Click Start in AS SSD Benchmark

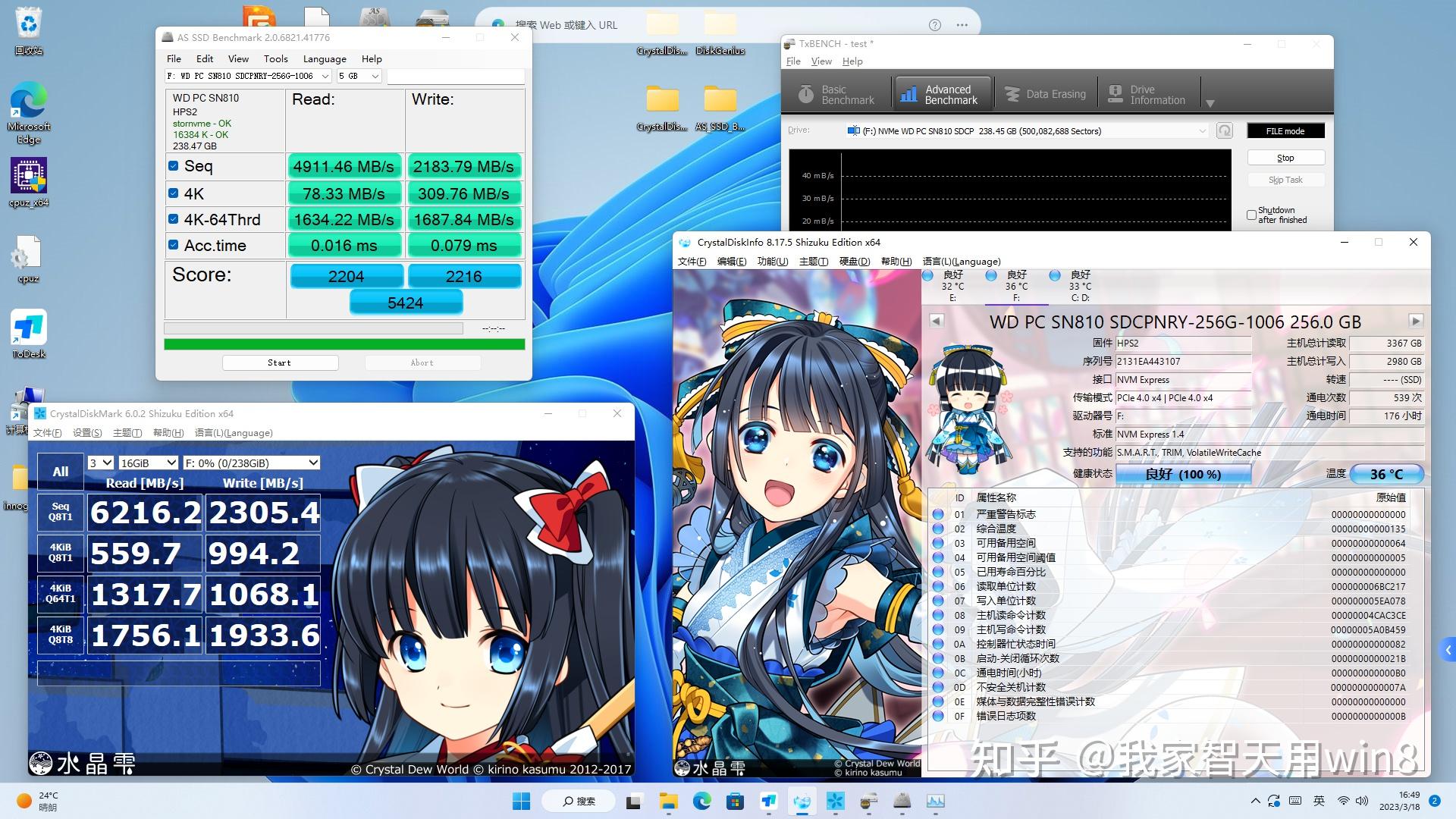(280, 362)
